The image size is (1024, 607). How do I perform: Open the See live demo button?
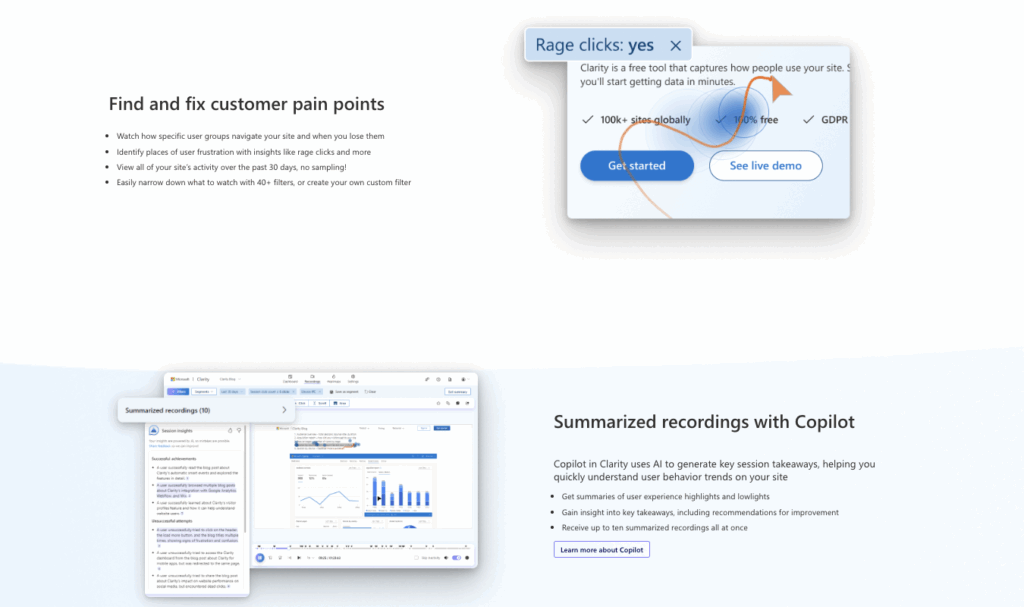point(765,165)
